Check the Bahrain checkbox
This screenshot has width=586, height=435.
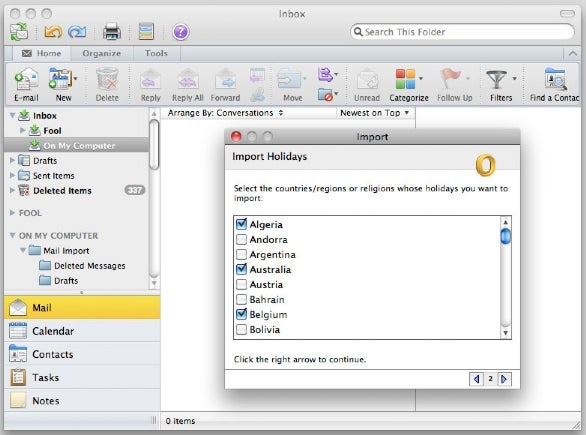pyautogui.click(x=241, y=299)
